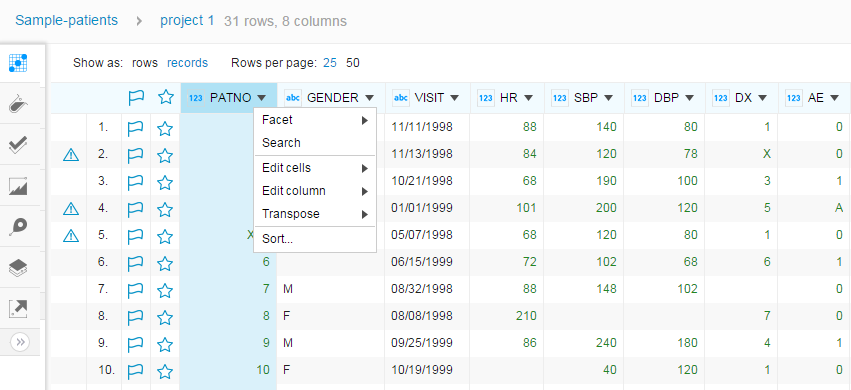Click the warning icon on row 5

click(71, 235)
